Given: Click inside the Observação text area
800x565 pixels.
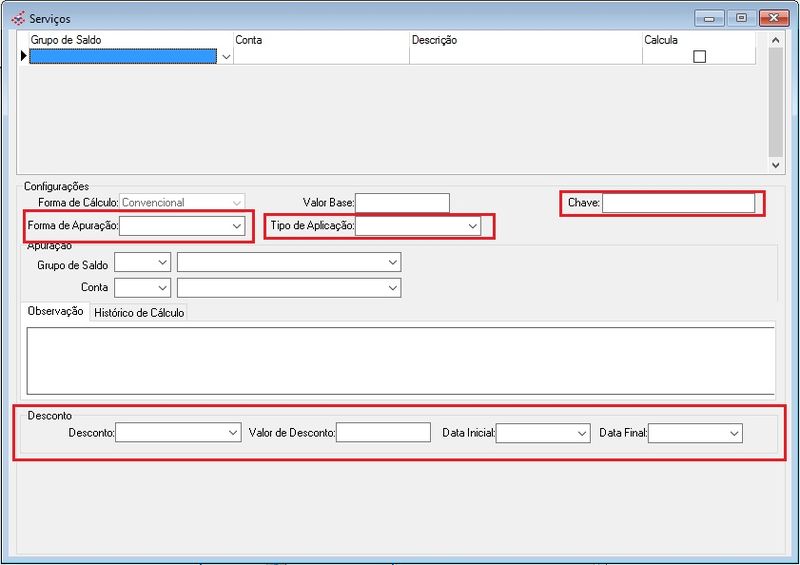Looking at the screenshot, I should tap(400, 360).
